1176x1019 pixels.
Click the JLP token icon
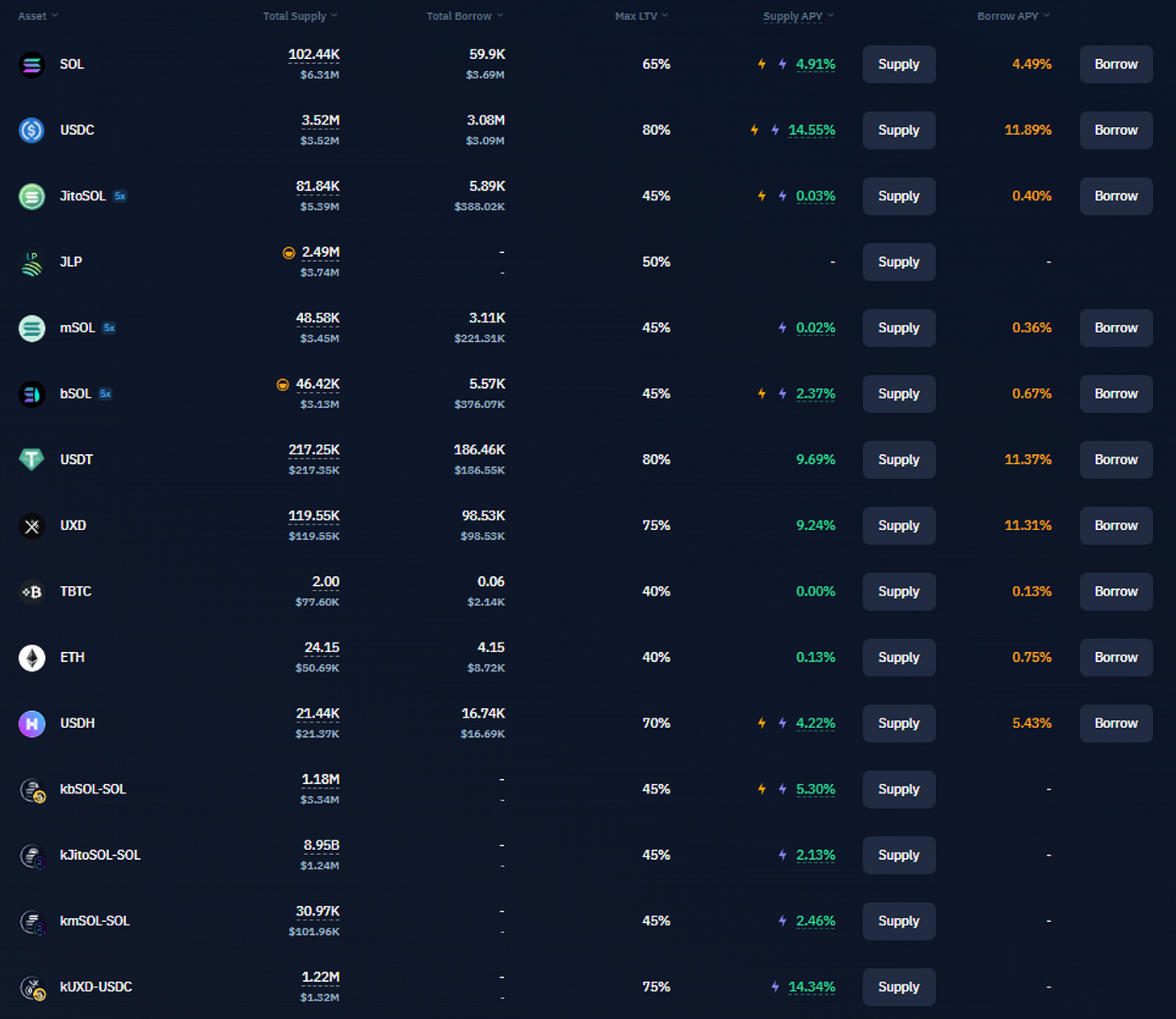[31, 263]
